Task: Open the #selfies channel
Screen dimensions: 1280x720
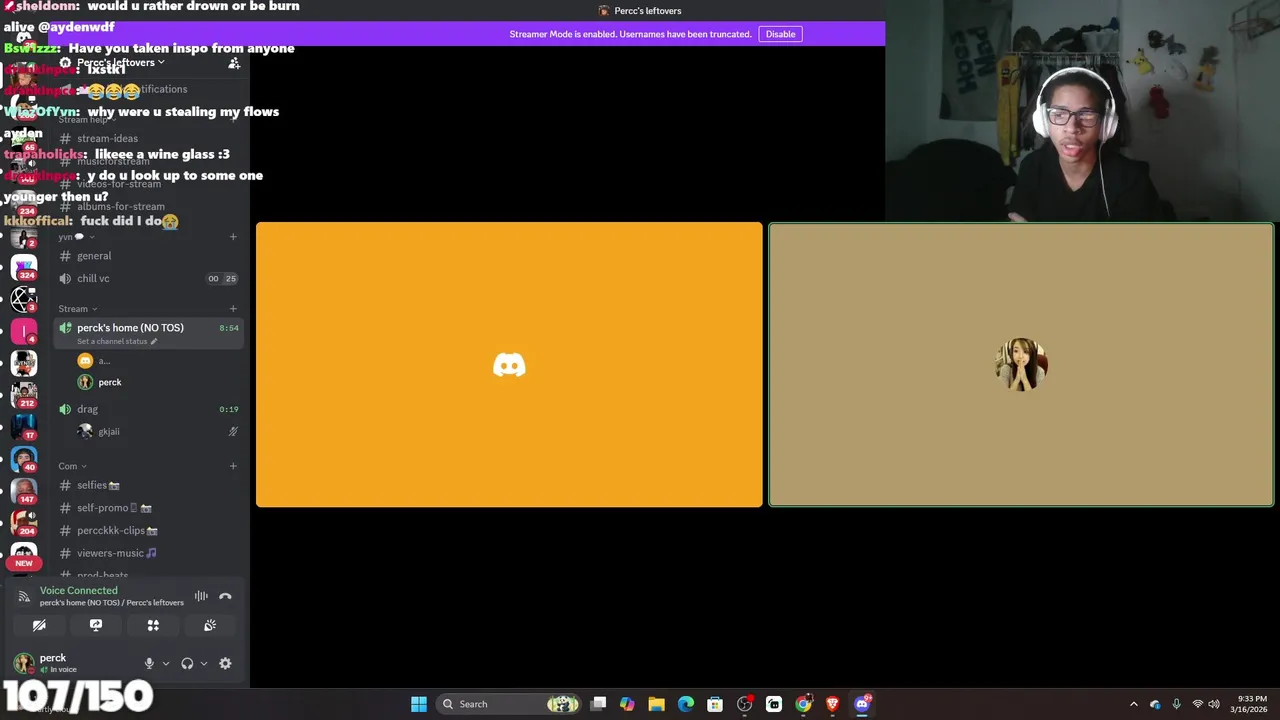Action: [x=149, y=485]
